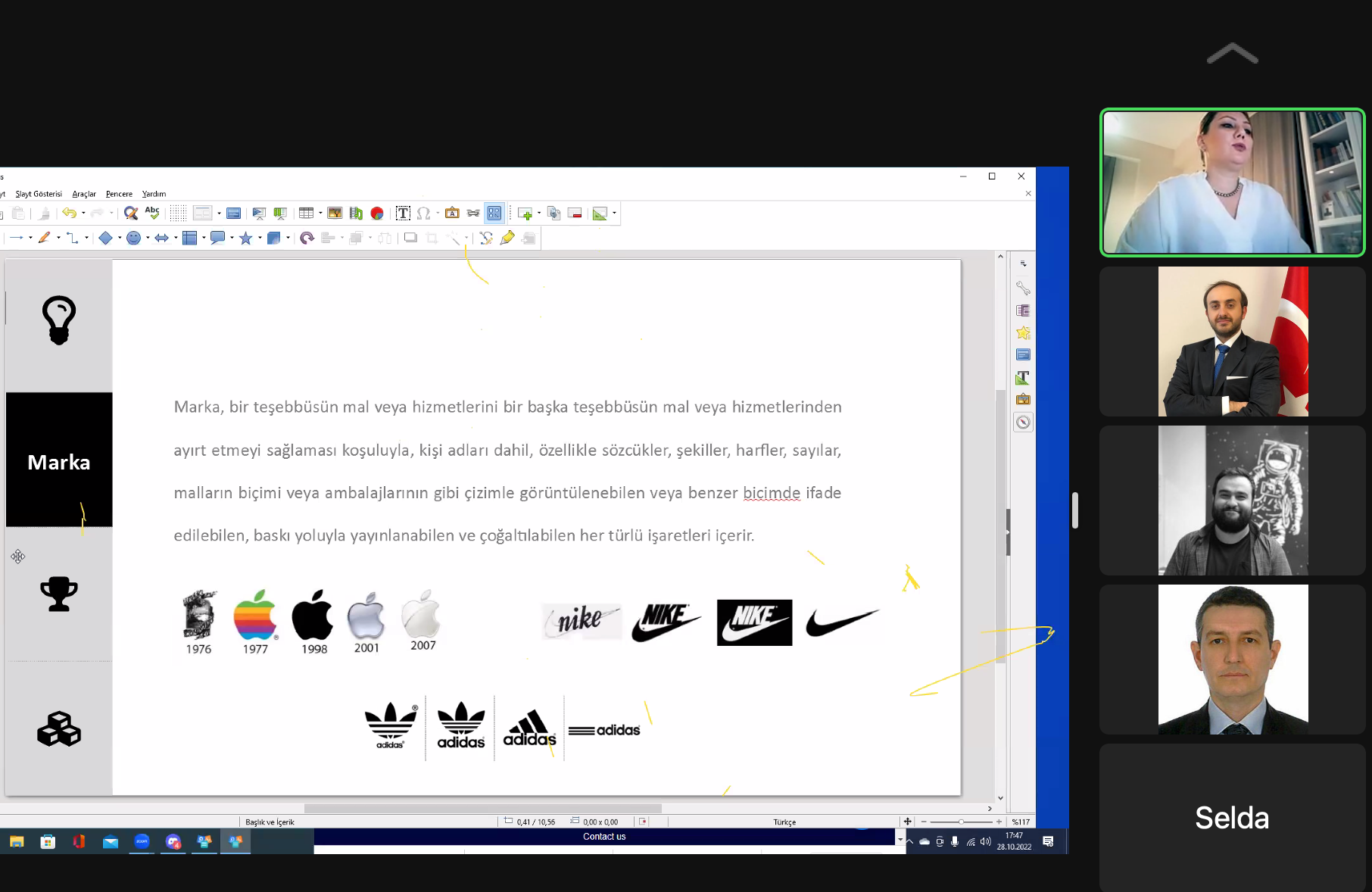The width and height of the screenshot is (1372, 892).
Task: Open sidebar Properties wrench tab
Action: pyautogui.click(x=1023, y=288)
